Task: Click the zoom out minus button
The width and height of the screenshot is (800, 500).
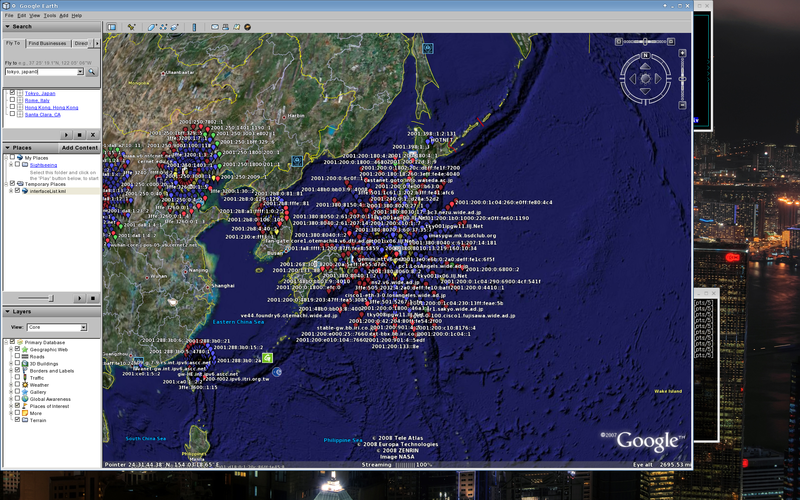Action: (682, 105)
